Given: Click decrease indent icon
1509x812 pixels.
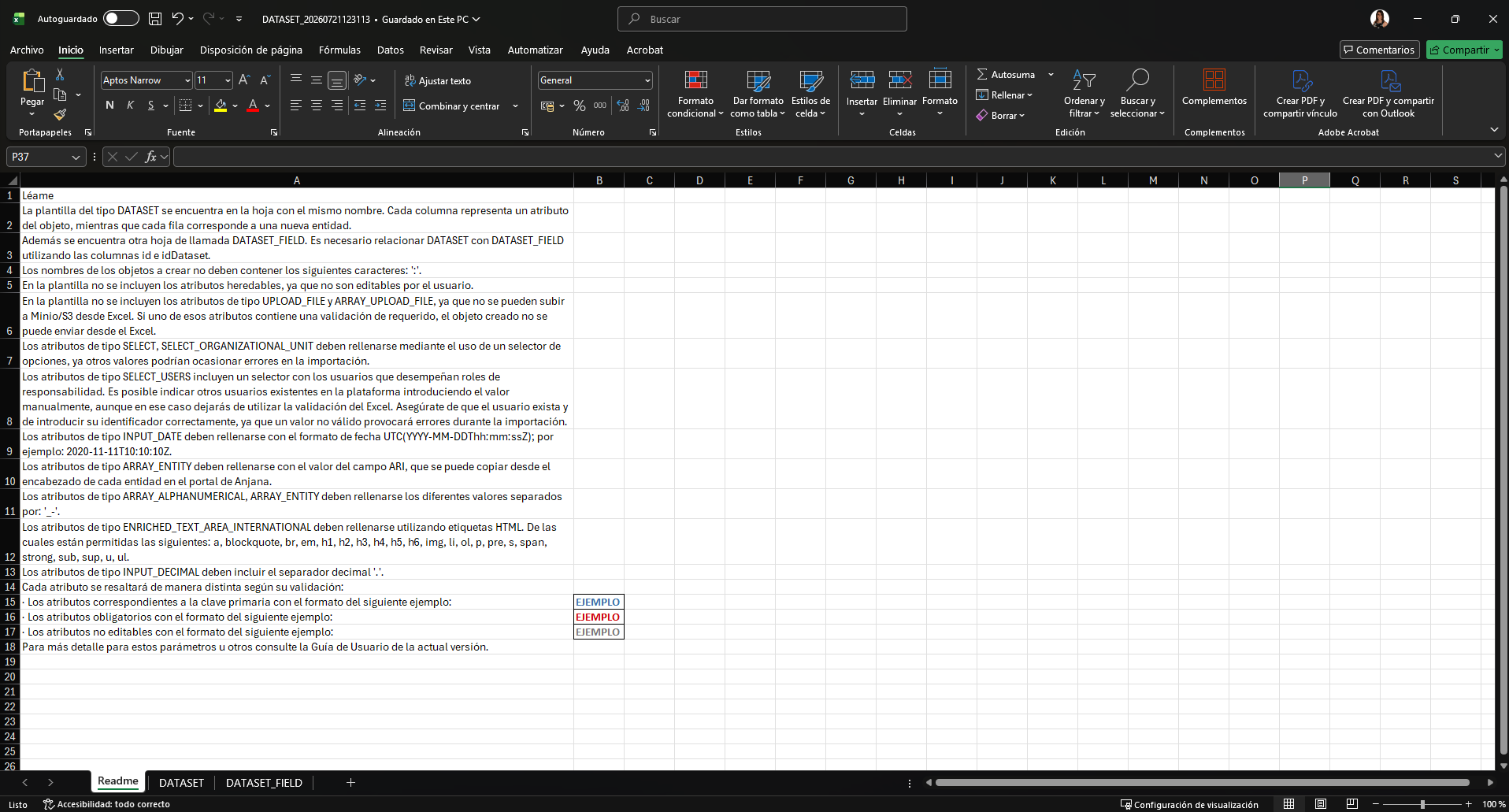Looking at the screenshot, I should tap(360, 106).
